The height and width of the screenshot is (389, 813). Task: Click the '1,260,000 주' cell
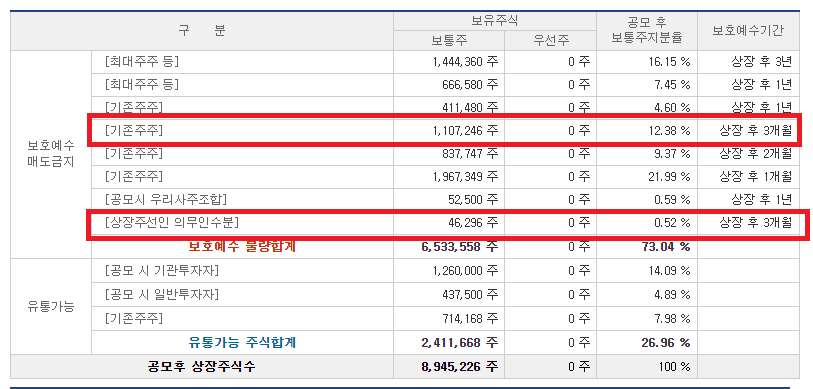pyautogui.click(x=466, y=271)
